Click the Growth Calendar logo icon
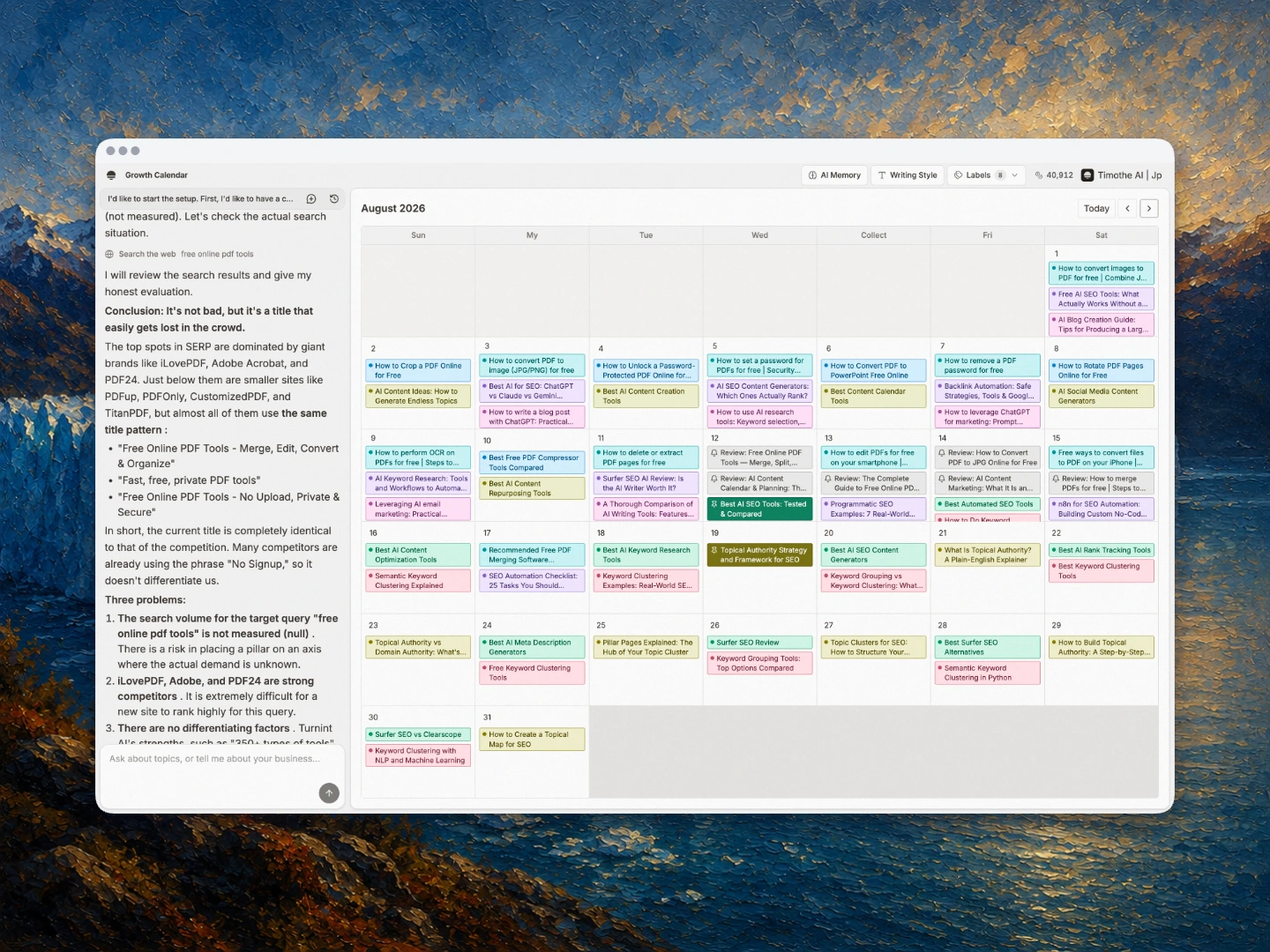 click(111, 175)
